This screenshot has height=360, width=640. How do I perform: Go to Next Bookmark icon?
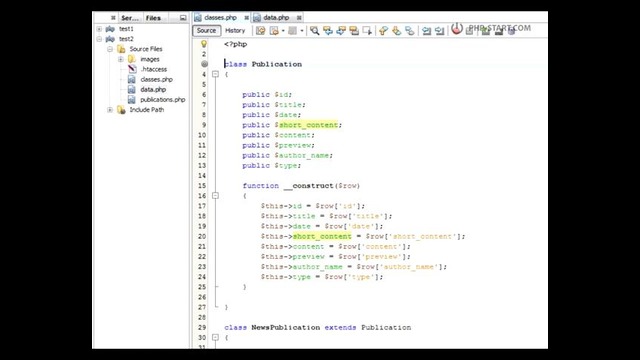396,31
